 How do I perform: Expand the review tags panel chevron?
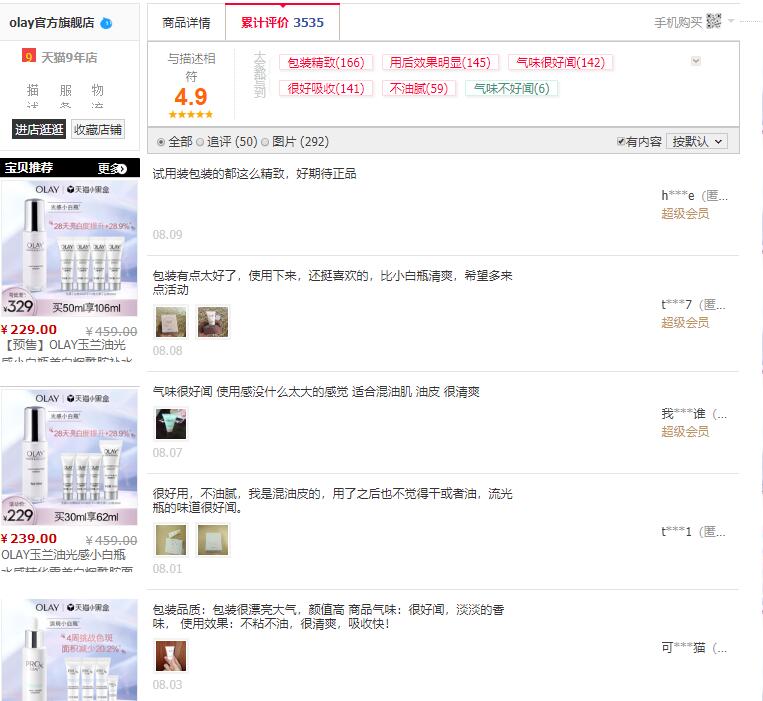point(696,61)
